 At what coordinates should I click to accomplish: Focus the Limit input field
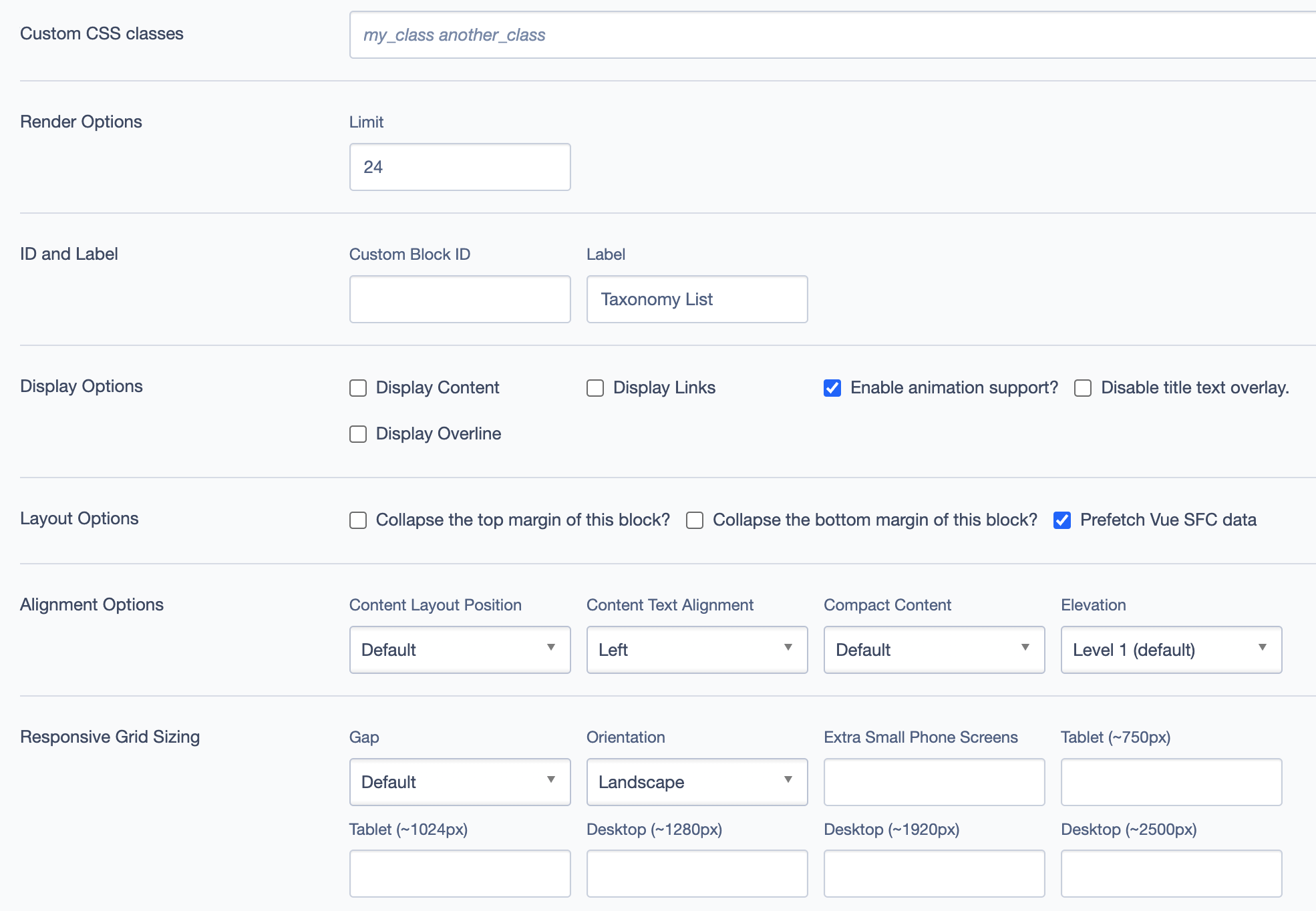pos(460,167)
